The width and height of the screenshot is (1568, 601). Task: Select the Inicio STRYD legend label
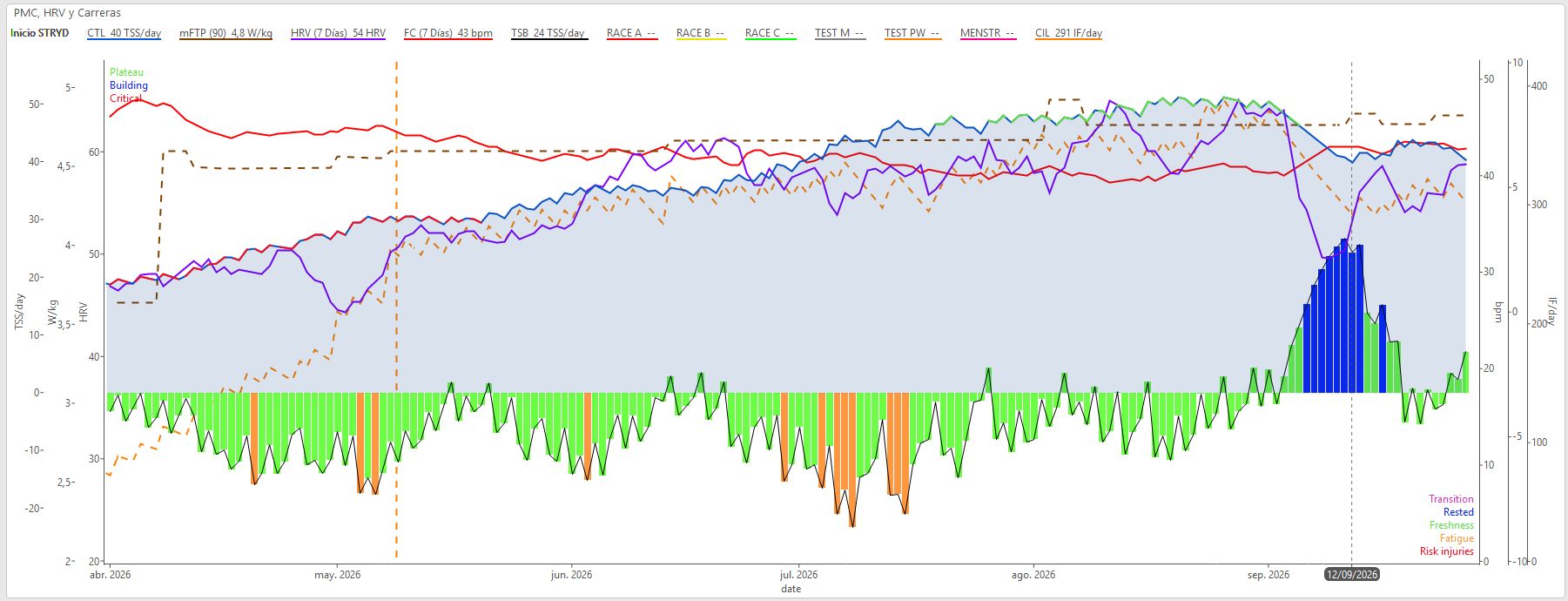click(x=40, y=33)
